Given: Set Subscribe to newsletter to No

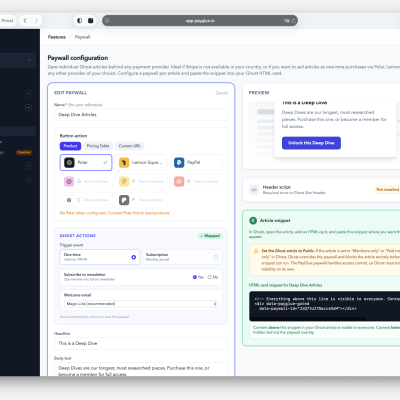Looking at the screenshot, I should 210,277.
